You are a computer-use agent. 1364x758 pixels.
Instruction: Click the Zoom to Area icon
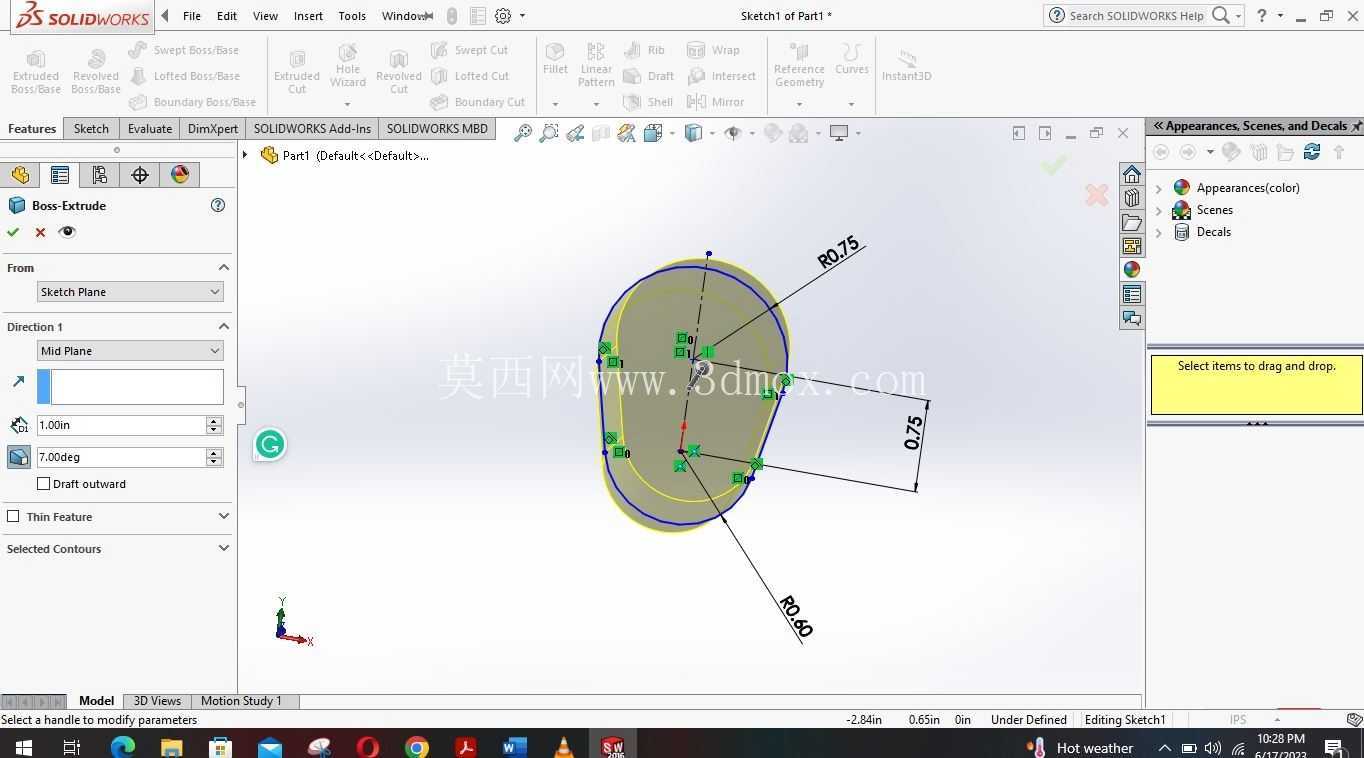[548, 133]
